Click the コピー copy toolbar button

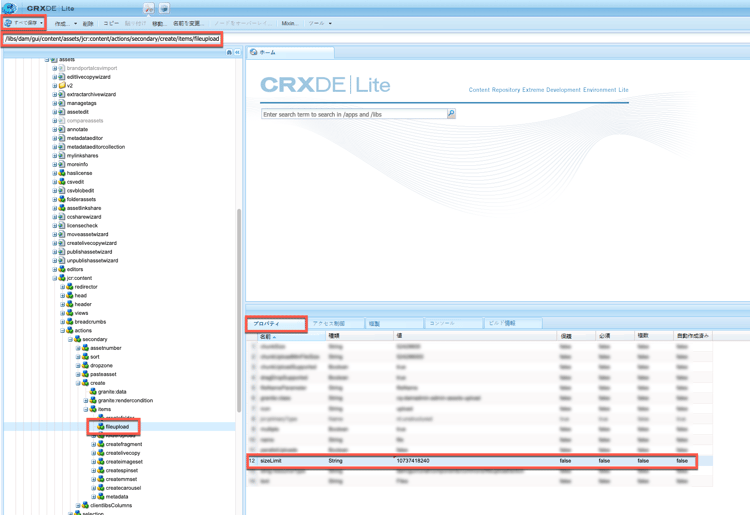click(x=111, y=23)
